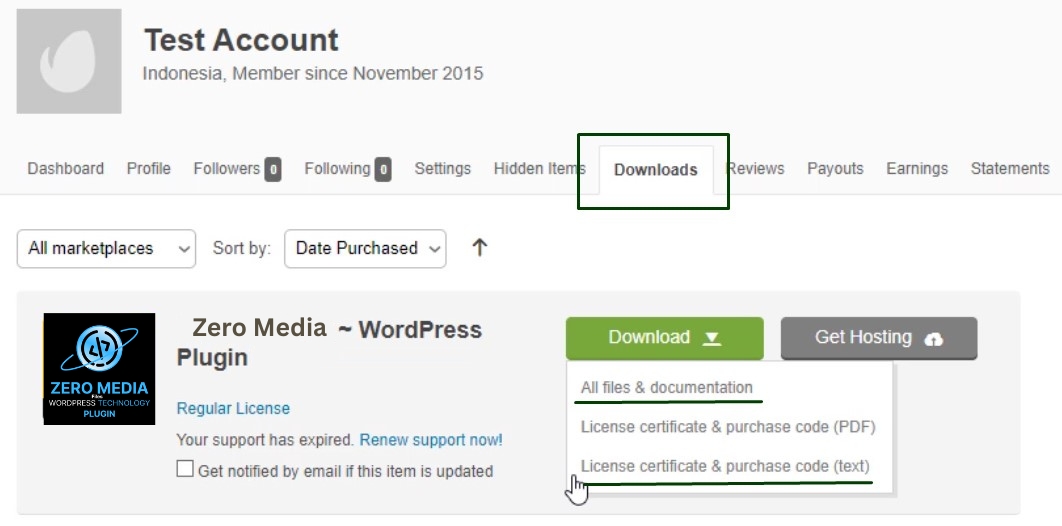
Task: Open the Following tab
Action: (347, 169)
